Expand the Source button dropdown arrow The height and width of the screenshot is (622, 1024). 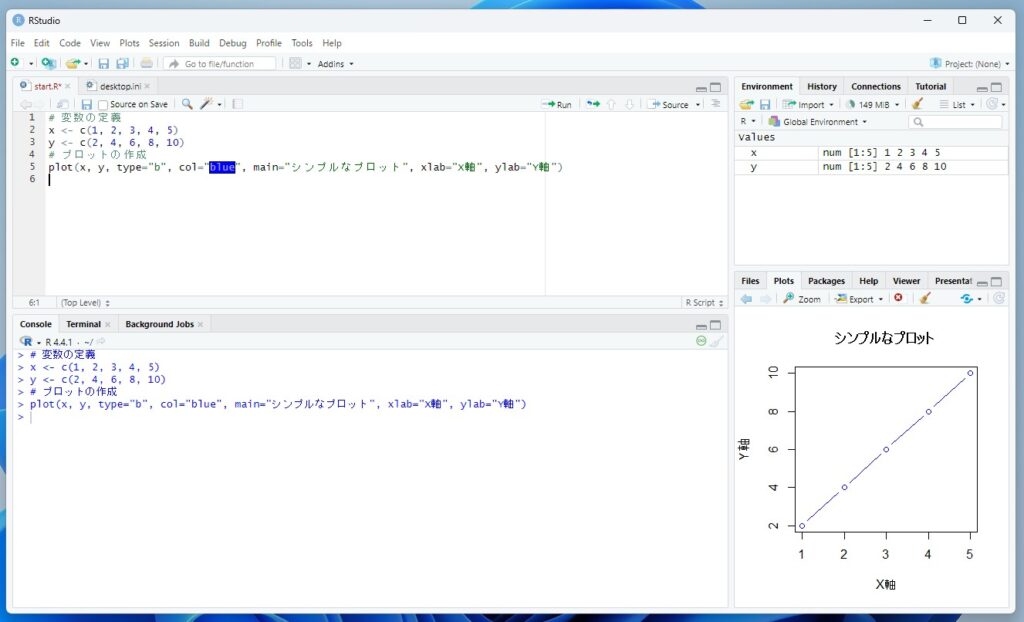pyautogui.click(x=697, y=105)
